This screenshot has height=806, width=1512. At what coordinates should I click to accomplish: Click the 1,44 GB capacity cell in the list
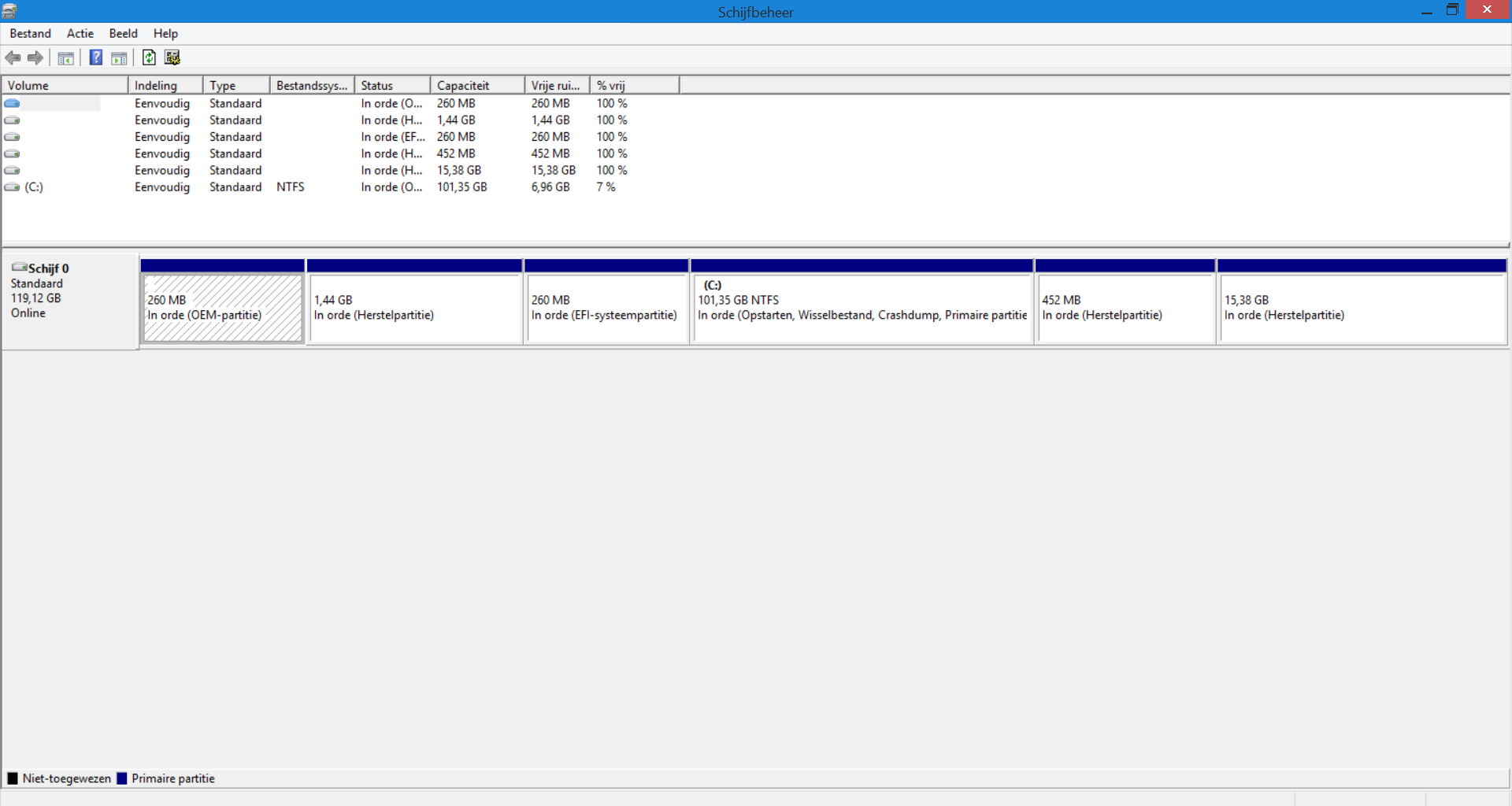pos(457,120)
